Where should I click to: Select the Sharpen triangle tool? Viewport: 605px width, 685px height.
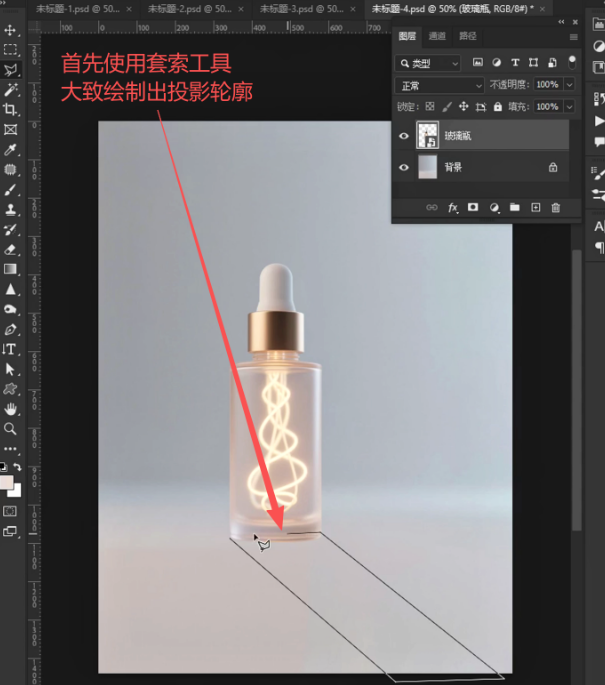pyautogui.click(x=10, y=289)
